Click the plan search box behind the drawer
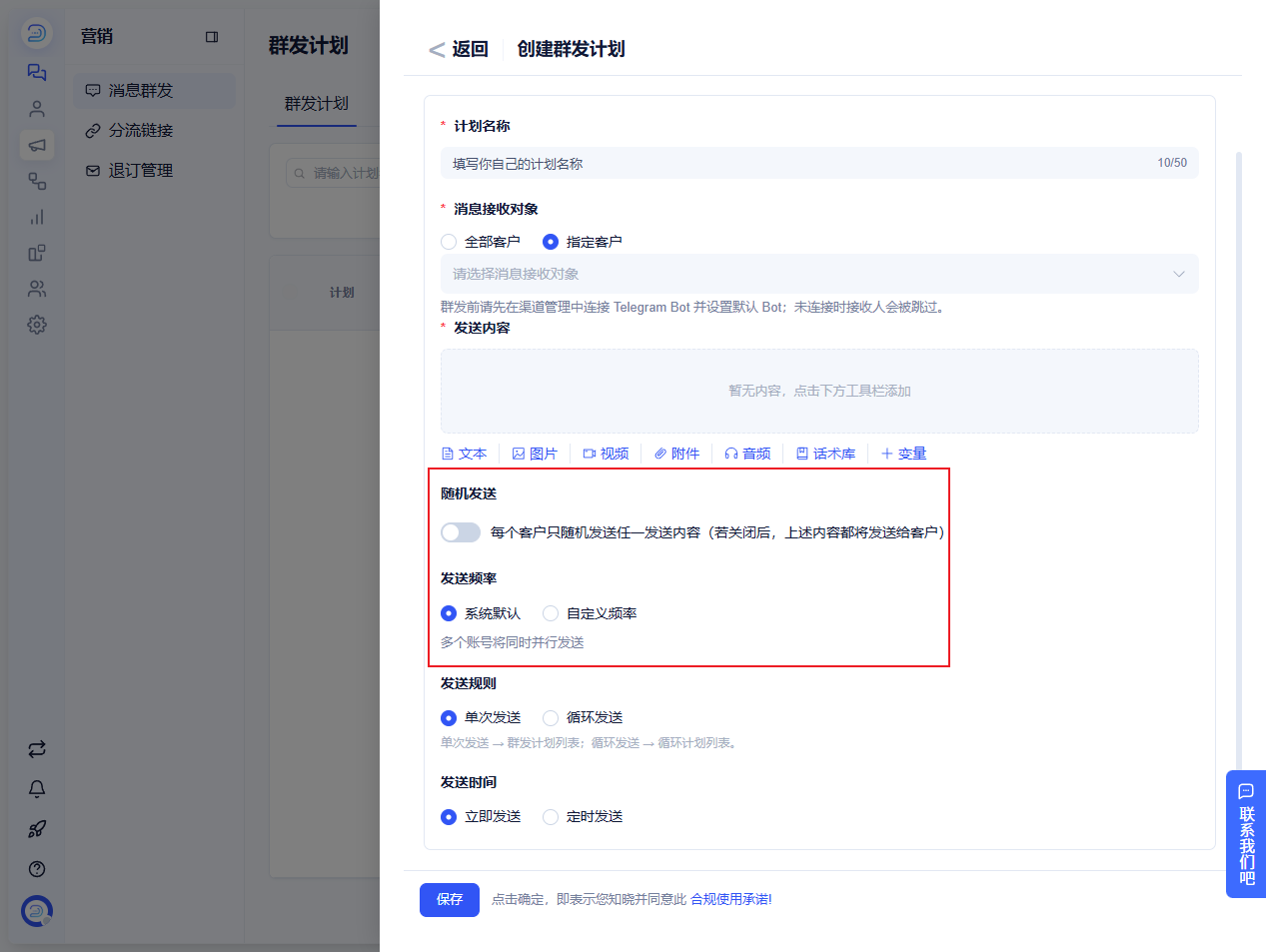The image size is (1266, 952). coord(335,173)
